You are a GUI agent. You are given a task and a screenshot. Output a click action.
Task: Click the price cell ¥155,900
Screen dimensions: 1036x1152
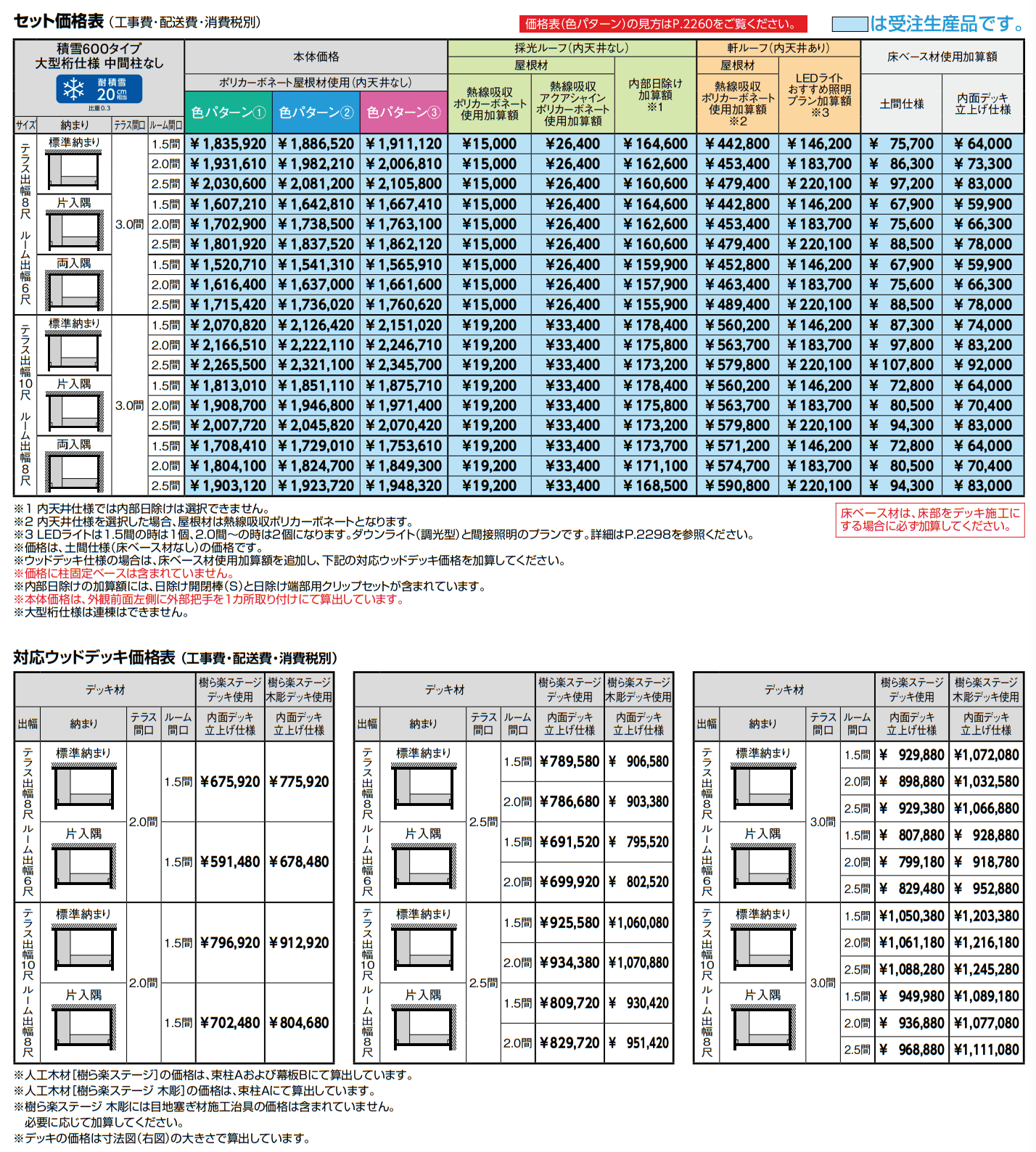pyautogui.click(x=655, y=304)
